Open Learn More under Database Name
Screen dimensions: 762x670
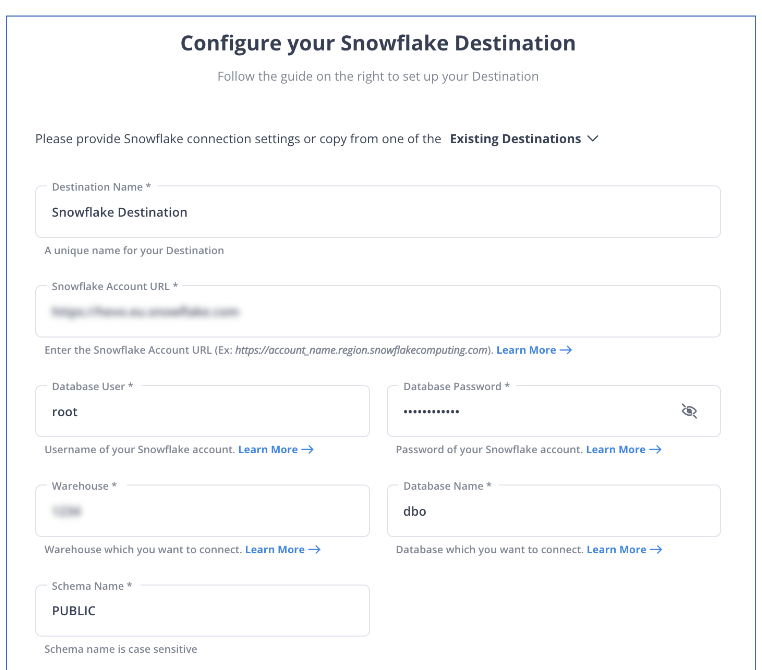[x=616, y=550]
